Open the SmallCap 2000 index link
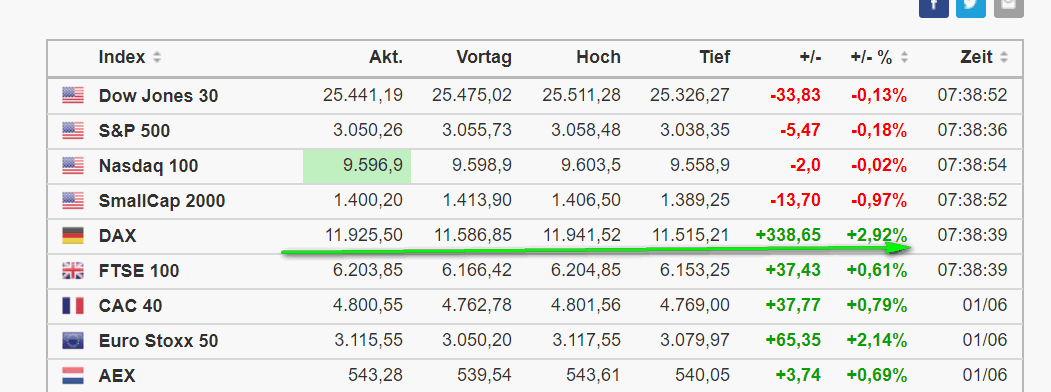Image resolution: width=1051 pixels, height=392 pixels. tap(162, 201)
